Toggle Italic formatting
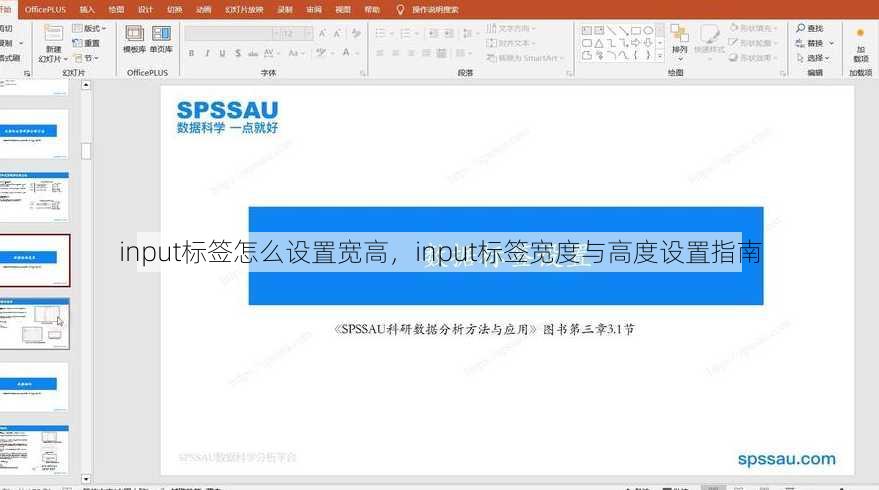The image size is (879, 490). pos(207,53)
